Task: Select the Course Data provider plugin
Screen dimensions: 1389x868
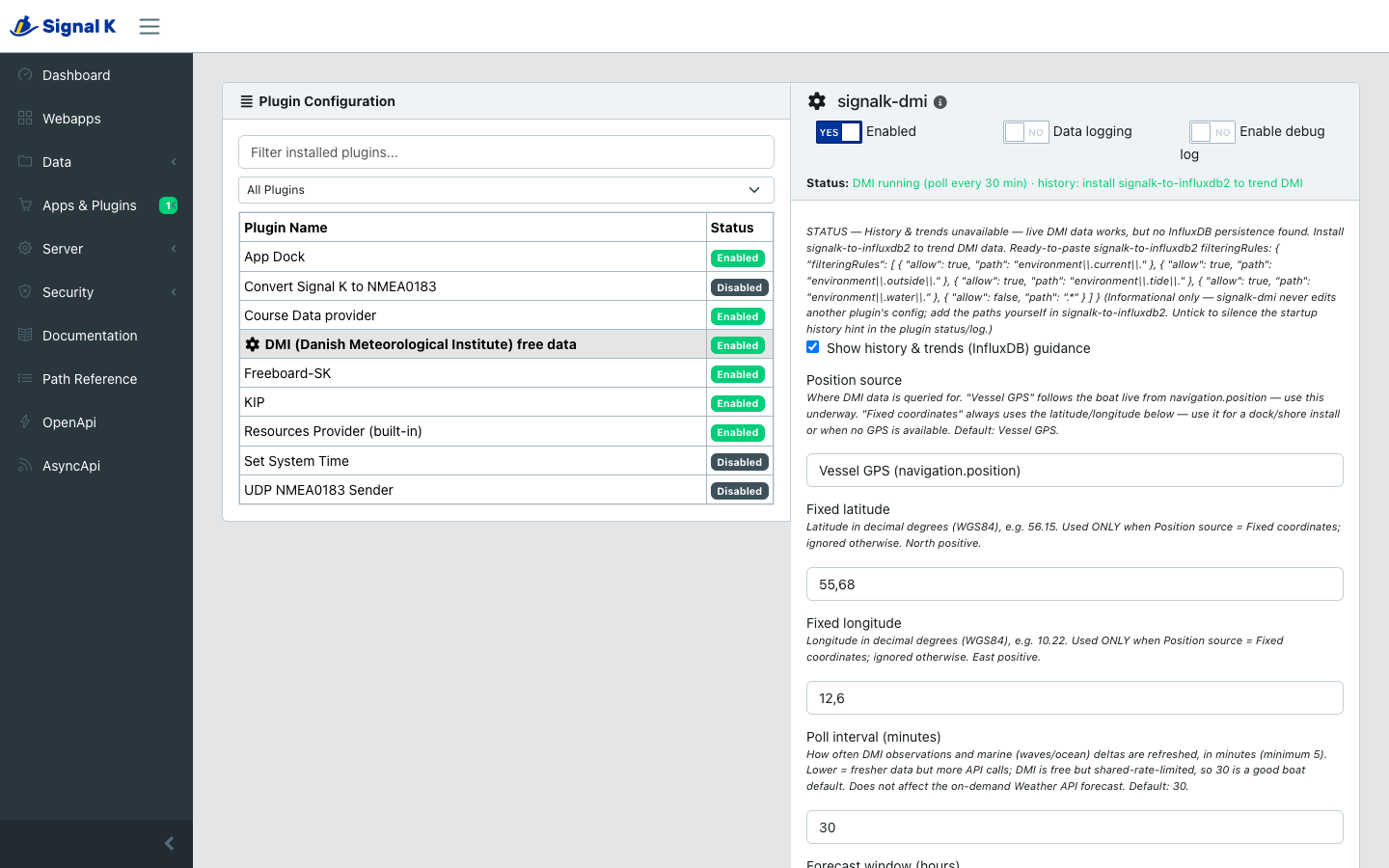Action: click(506, 315)
